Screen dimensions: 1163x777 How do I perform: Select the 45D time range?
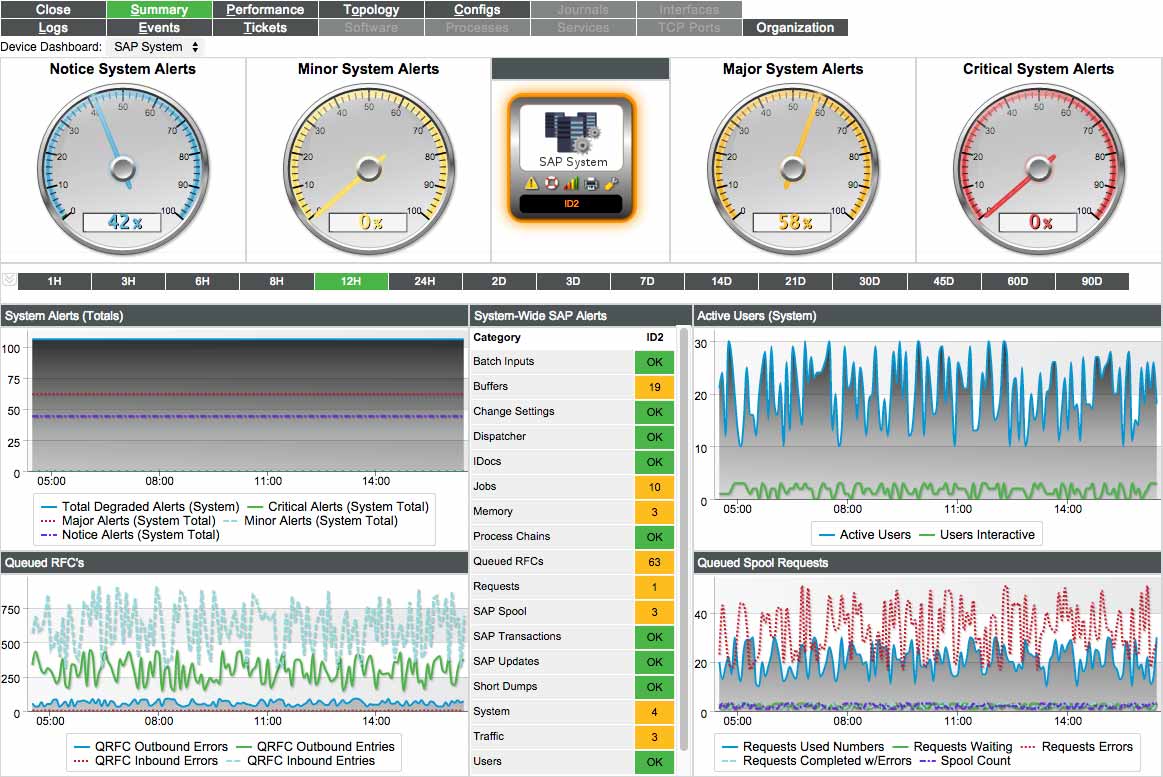tap(943, 281)
